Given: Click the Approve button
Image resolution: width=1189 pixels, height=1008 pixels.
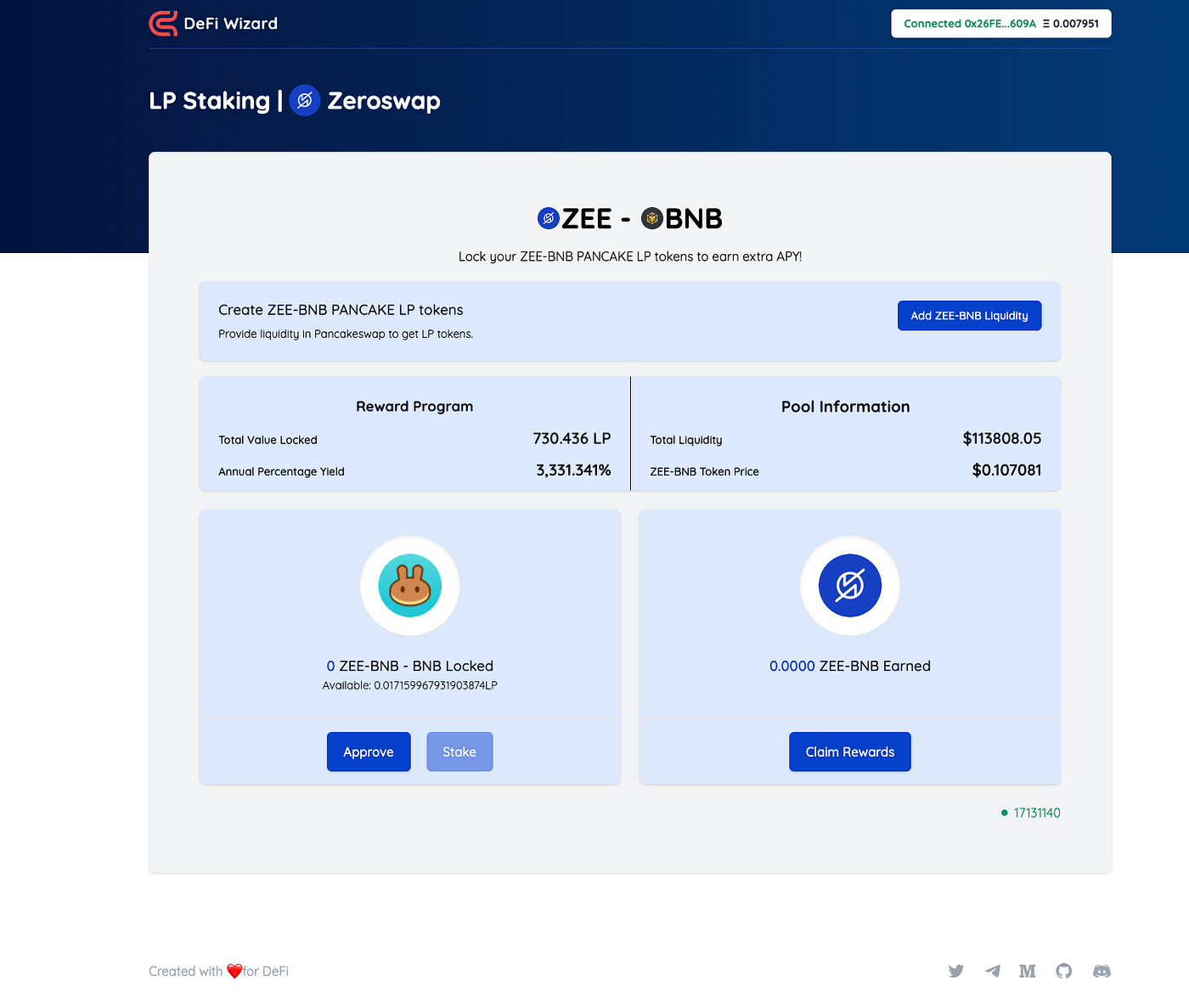Looking at the screenshot, I should click(369, 752).
